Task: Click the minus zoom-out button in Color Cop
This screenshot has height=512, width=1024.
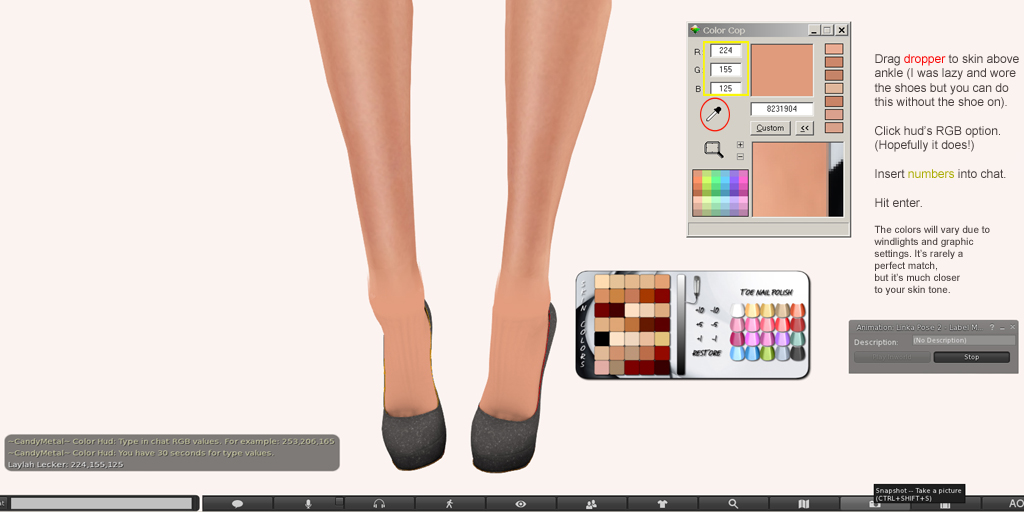Action: coord(740,157)
